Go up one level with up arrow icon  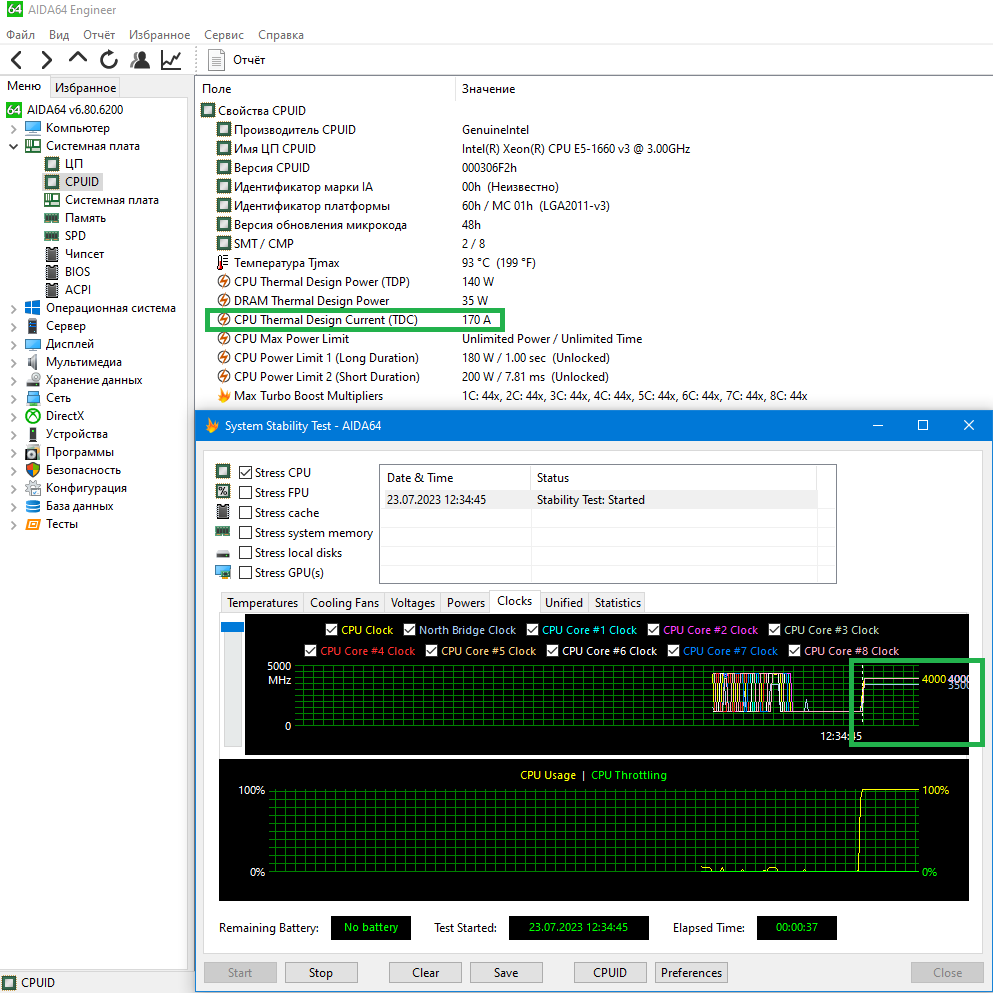click(77, 59)
